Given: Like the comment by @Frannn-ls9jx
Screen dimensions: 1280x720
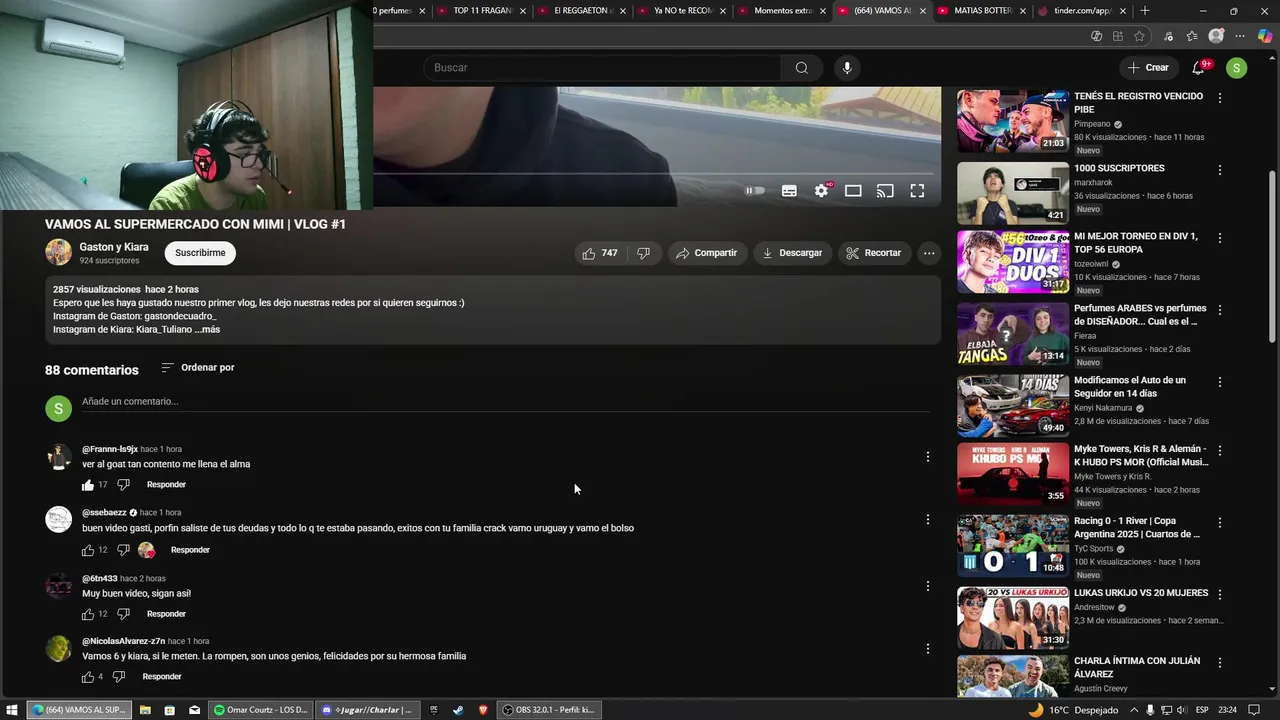Looking at the screenshot, I should point(88,485).
